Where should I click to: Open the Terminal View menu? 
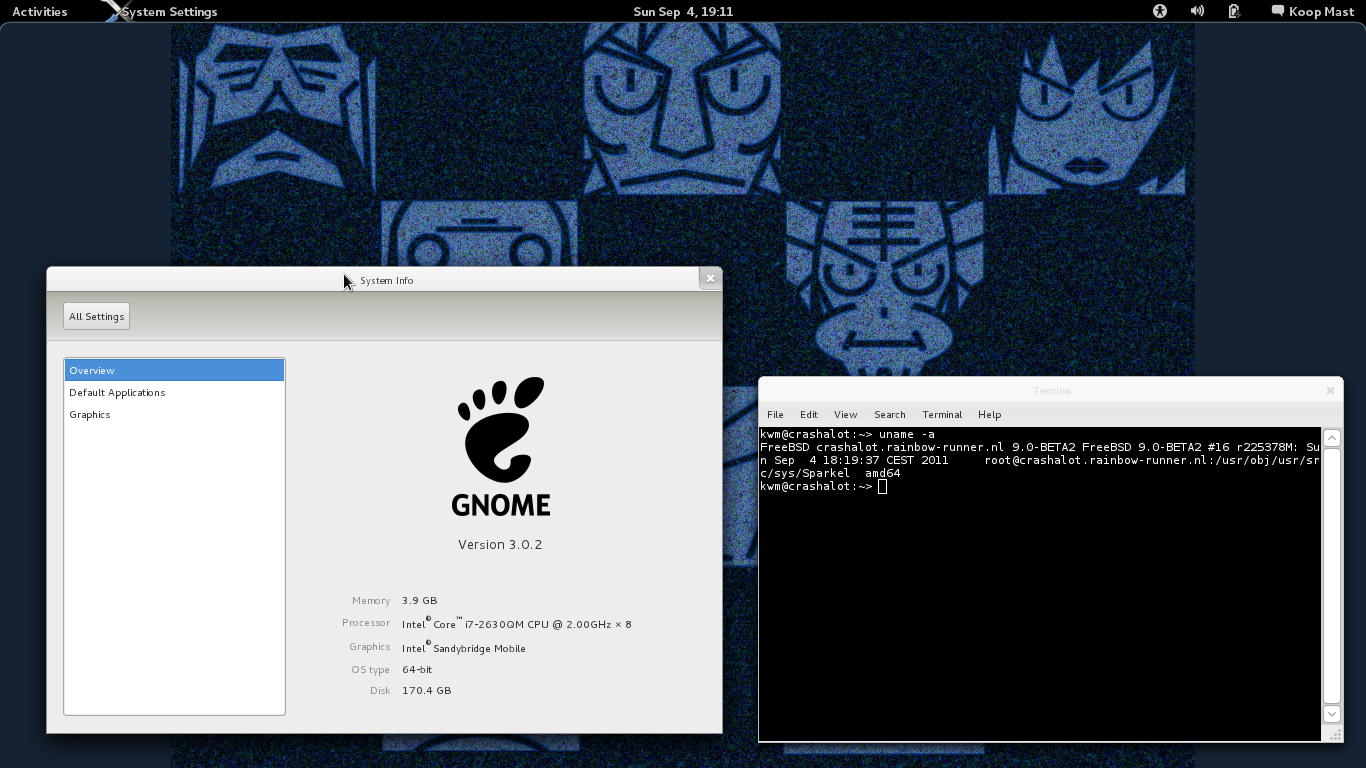(x=846, y=414)
